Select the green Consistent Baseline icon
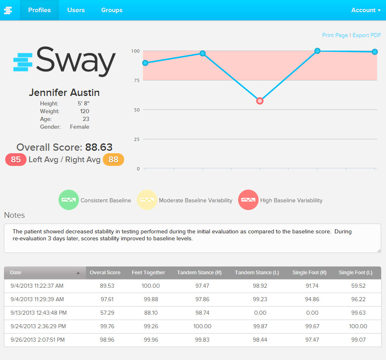This screenshot has height=361, width=386. coord(69,200)
